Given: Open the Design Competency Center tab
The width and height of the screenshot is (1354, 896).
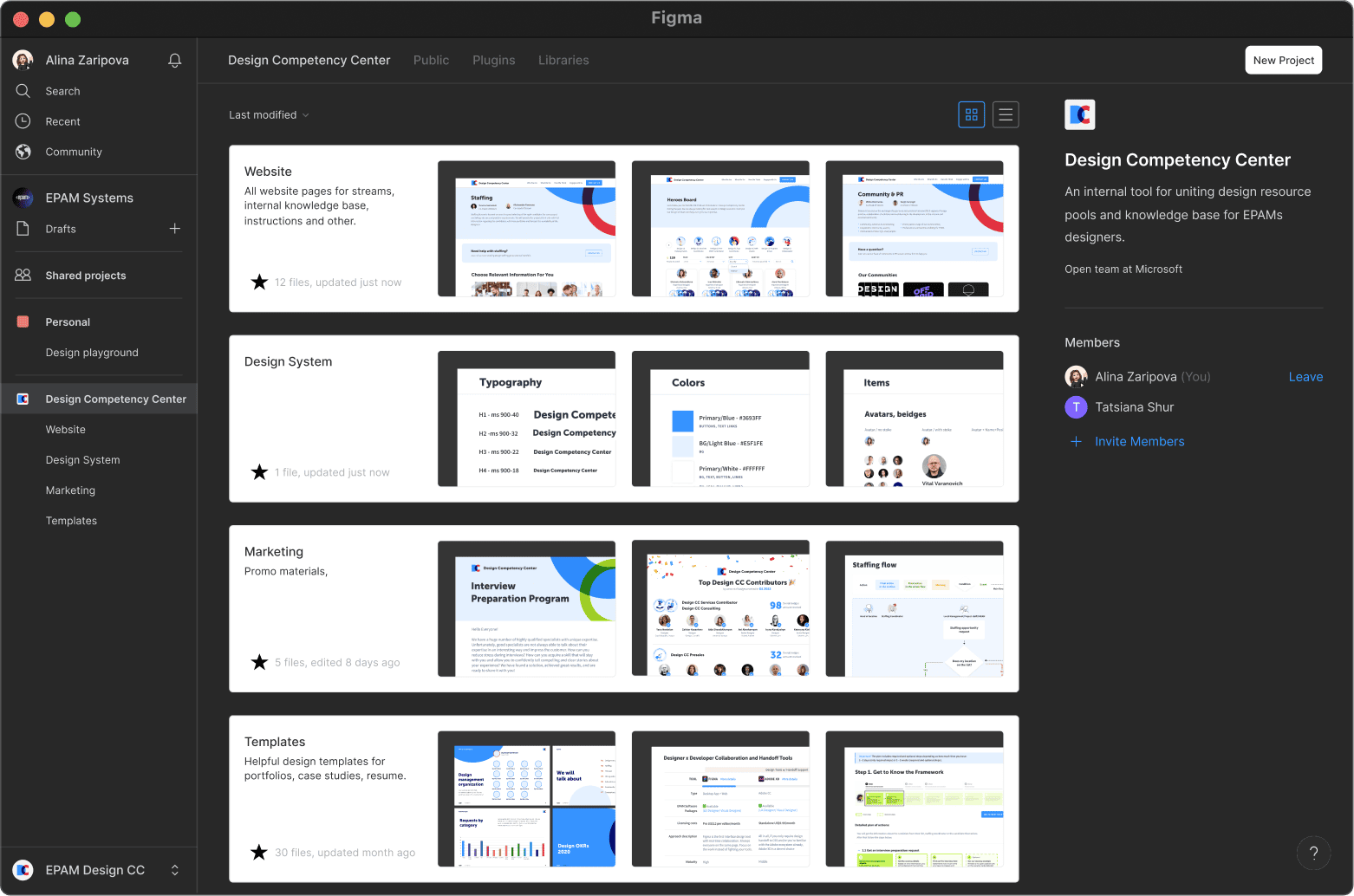Looking at the screenshot, I should (x=309, y=60).
